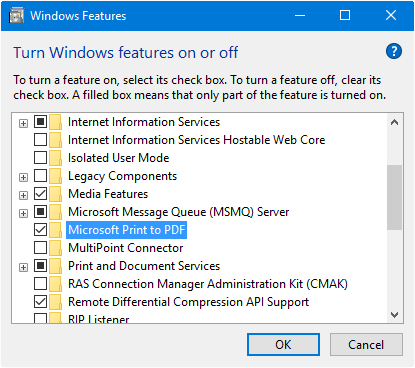Tick the RAS Connection Manager Administration Kit checkbox
415x368 pixels.
pos(40,283)
